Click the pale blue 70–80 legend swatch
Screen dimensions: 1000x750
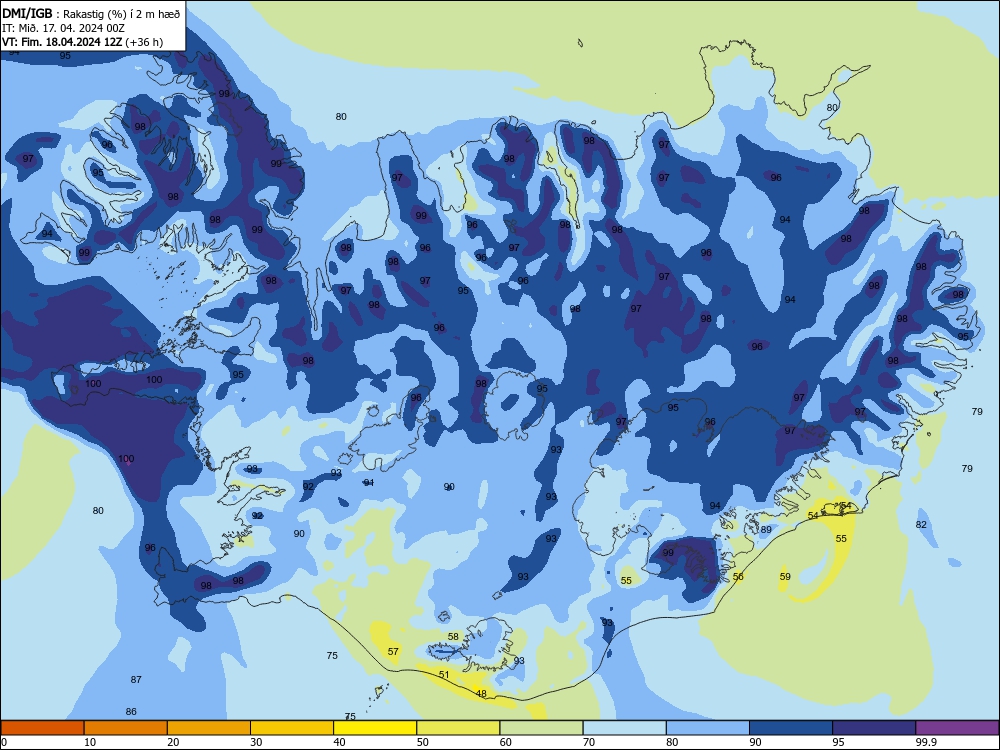pyautogui.click(x=624, y=728)
